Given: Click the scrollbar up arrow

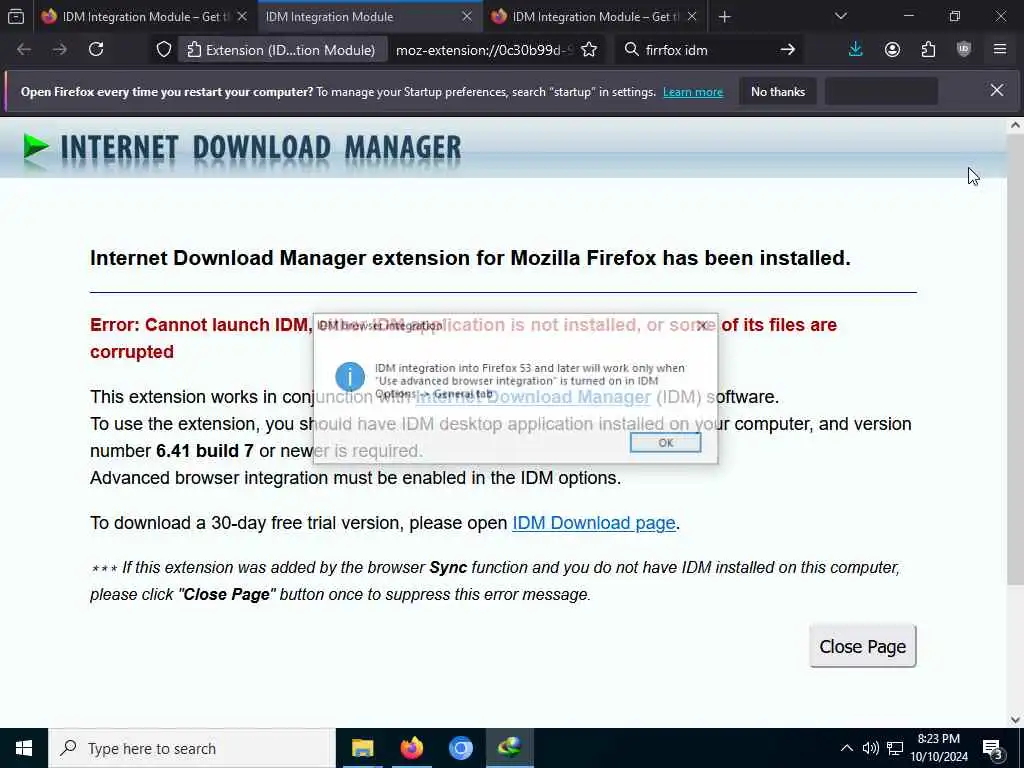Looking at the screenshot, I should [1015, 125].
